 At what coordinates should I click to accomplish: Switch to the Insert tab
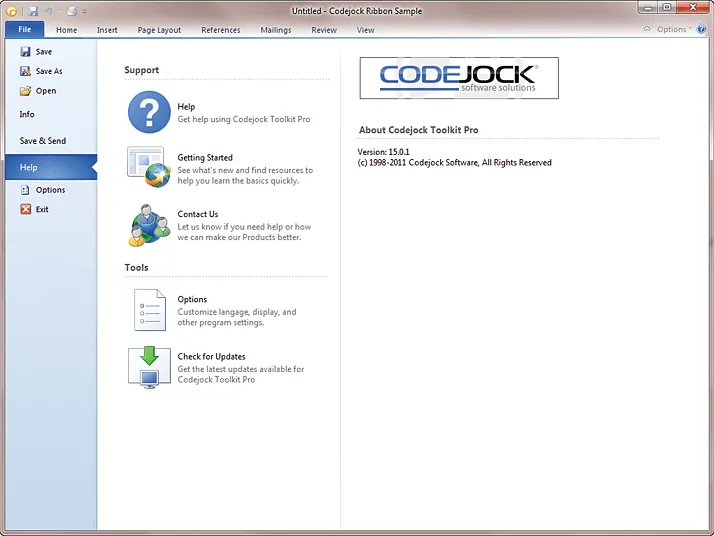107,30
